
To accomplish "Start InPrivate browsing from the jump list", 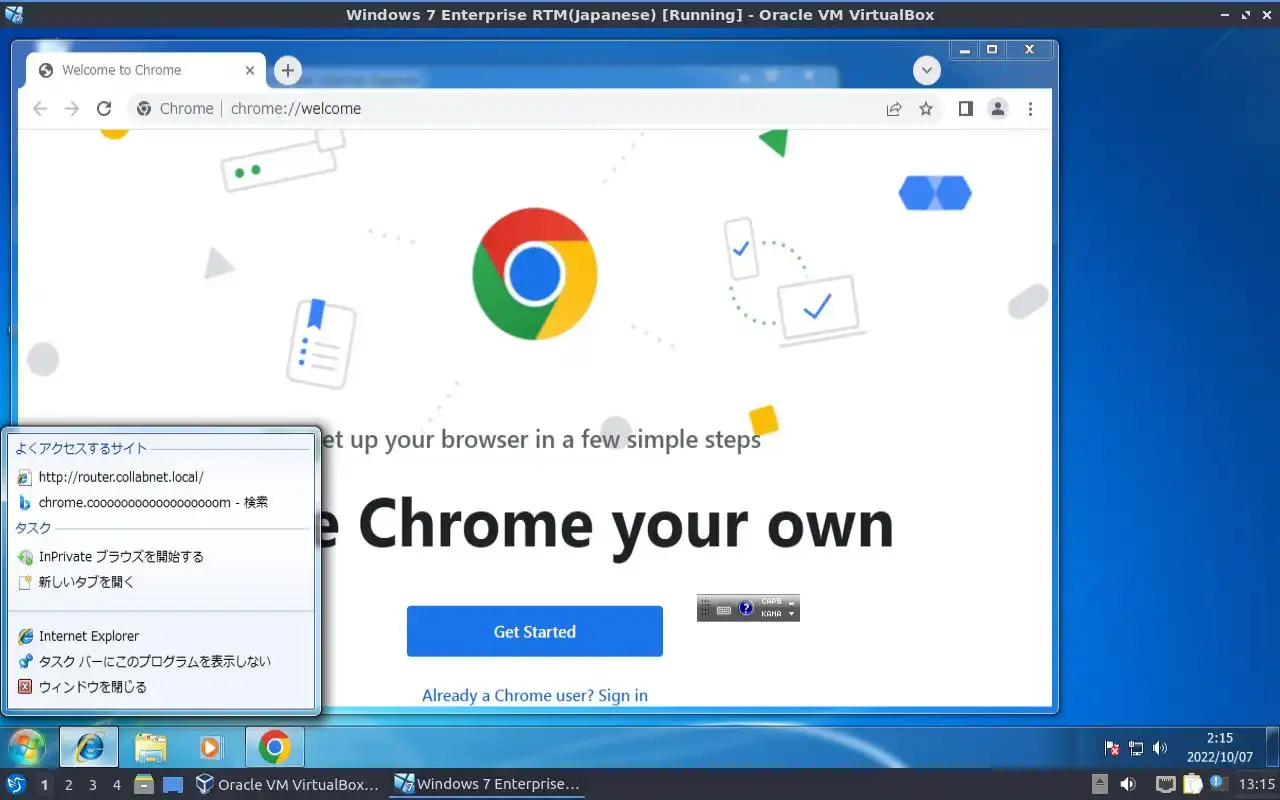I will tap(161, 556).
